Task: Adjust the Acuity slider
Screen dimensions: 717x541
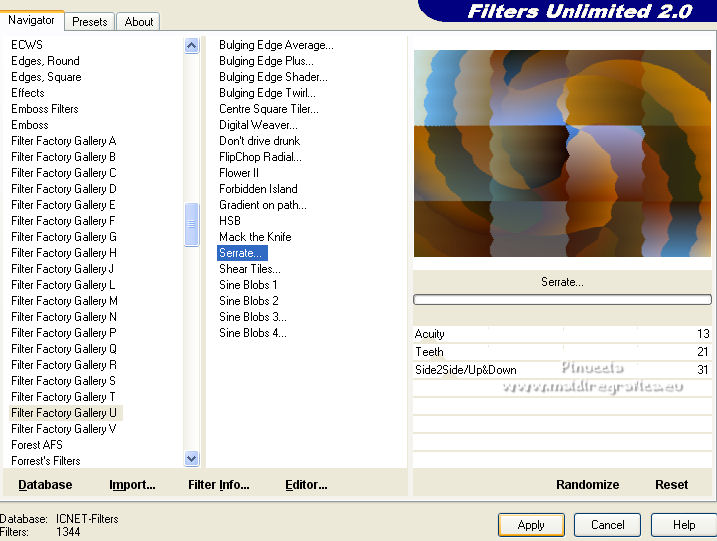Action: point(562,334)
